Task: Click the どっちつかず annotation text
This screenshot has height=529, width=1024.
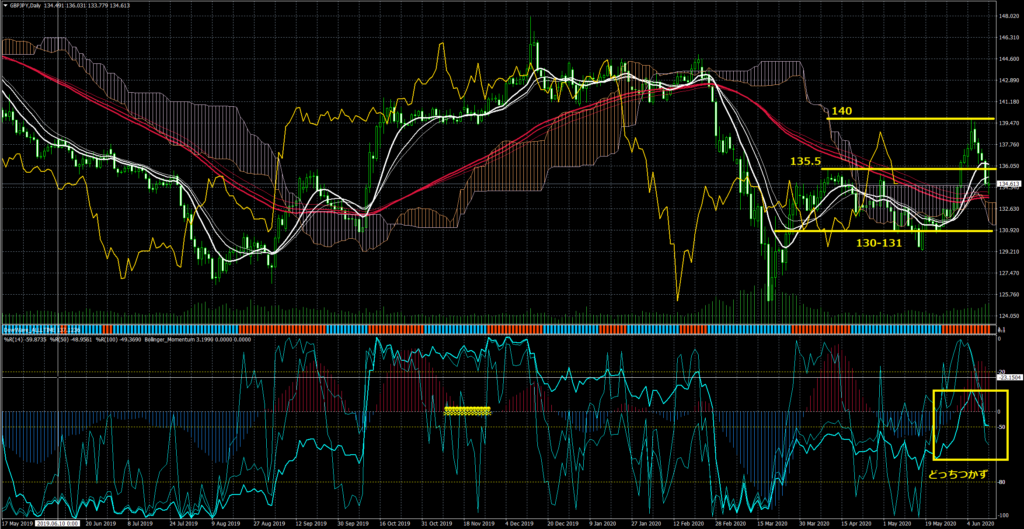Action: pyautogui.click(x=956, y=473)
